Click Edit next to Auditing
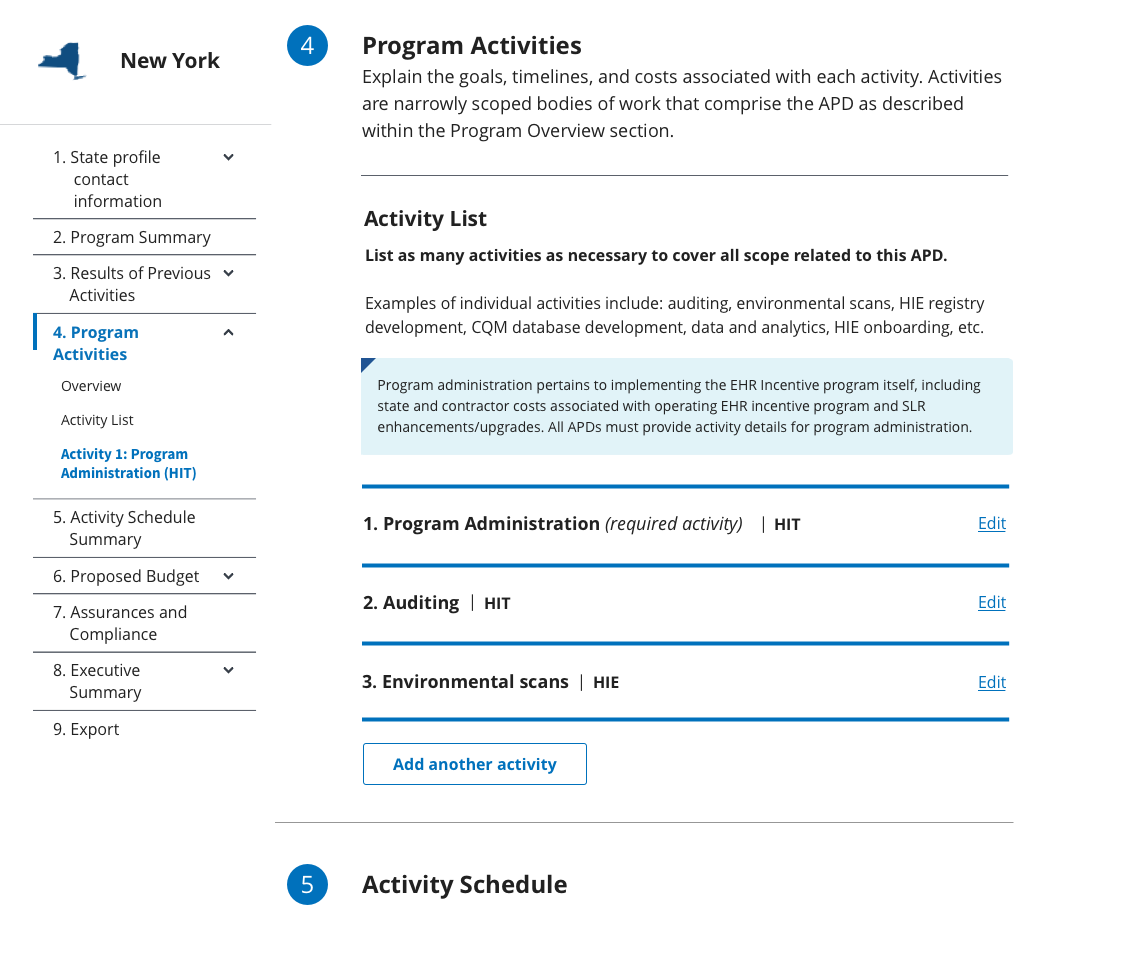 pos(991,602)
